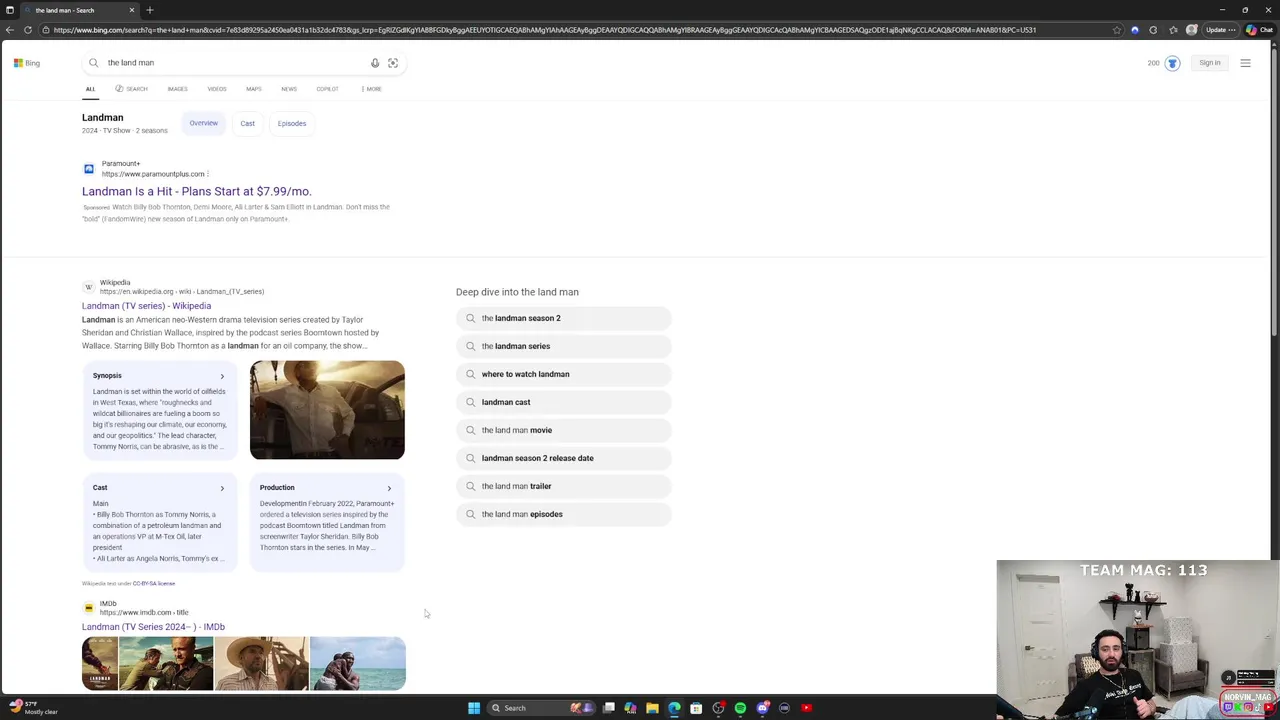Image resolution: width=1280 pixels, height=720 pixels.
Task: Click the Update menu button in Edge
Action: click(x=1219, y=30)
